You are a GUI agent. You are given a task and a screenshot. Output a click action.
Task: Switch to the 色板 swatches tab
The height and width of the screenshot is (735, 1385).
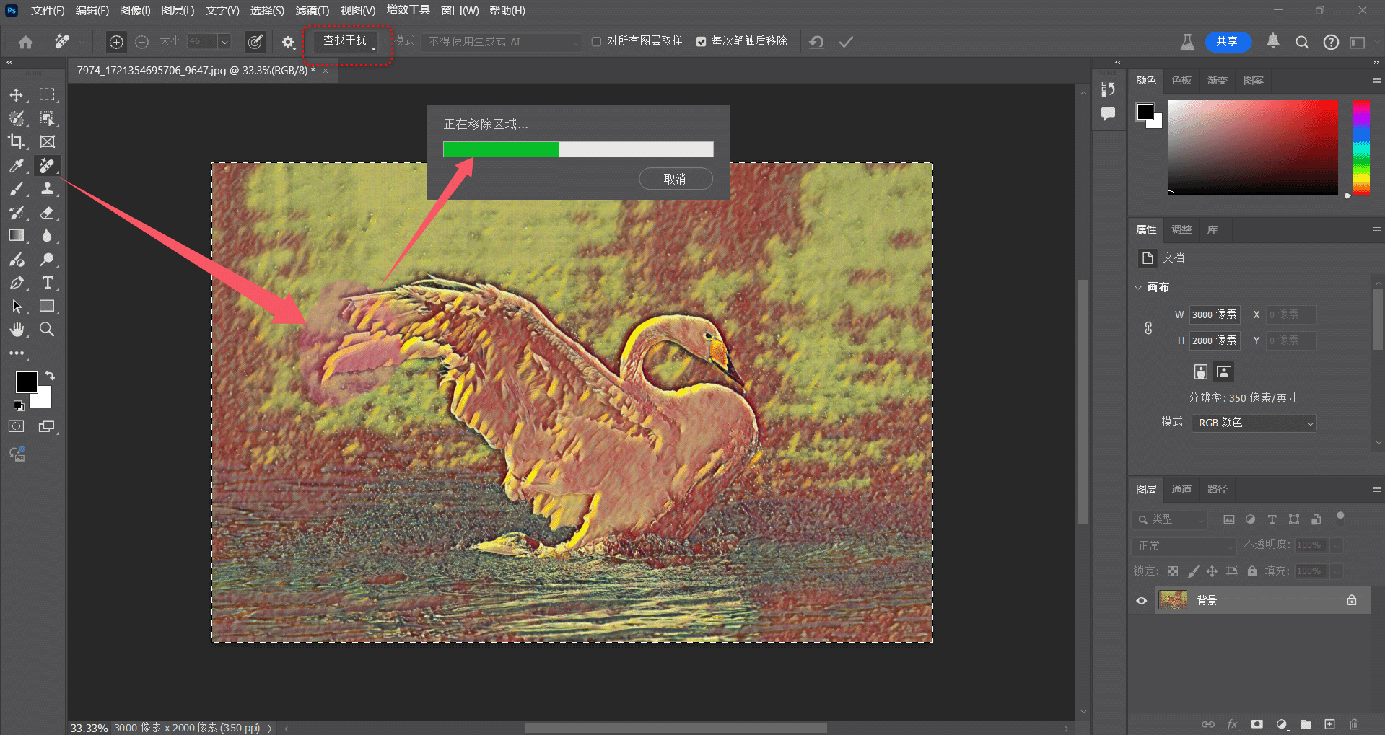pos(1182,80)
